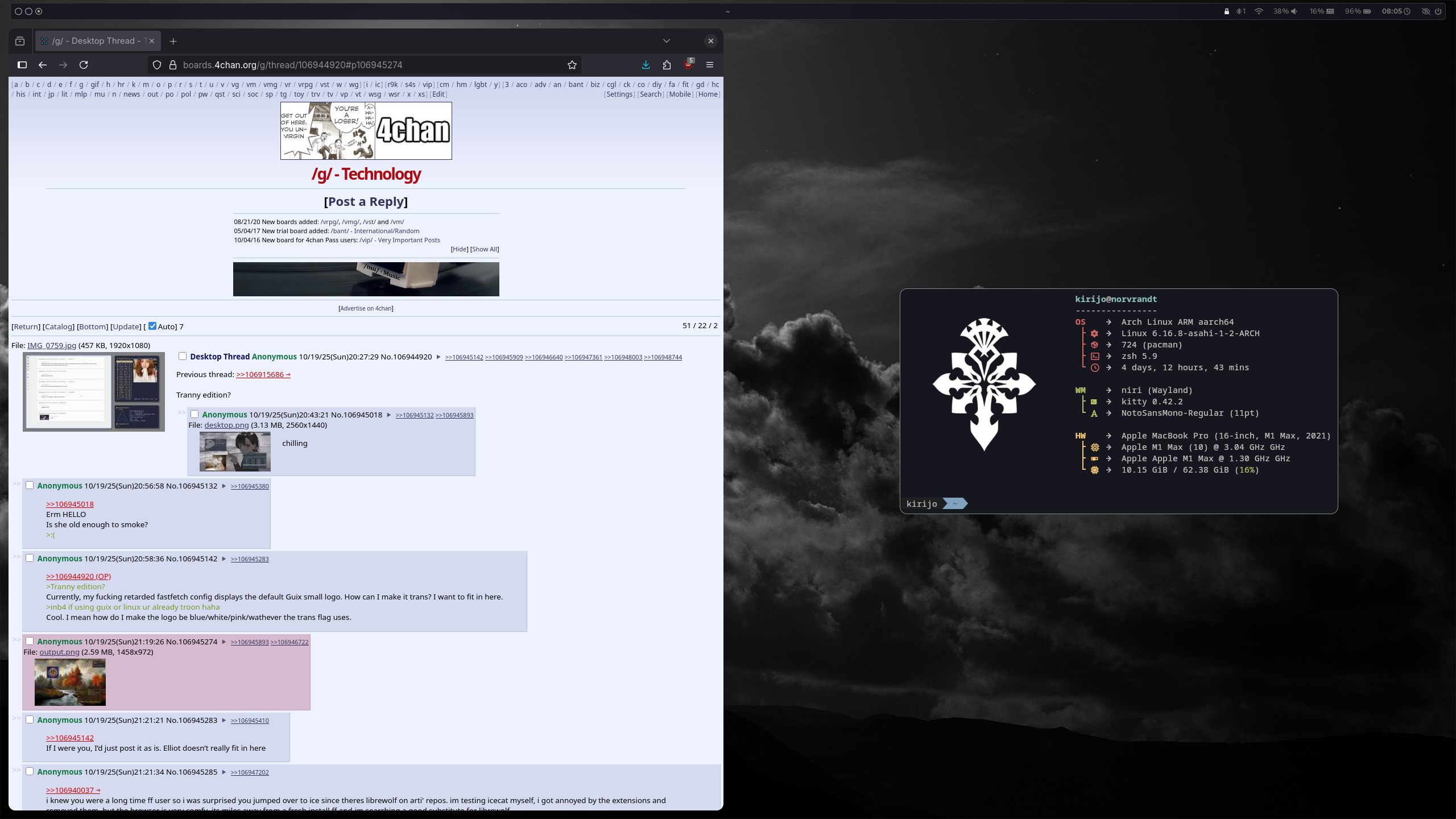
Task: Open a new tab with plus button
Action: tap(173, 41)
